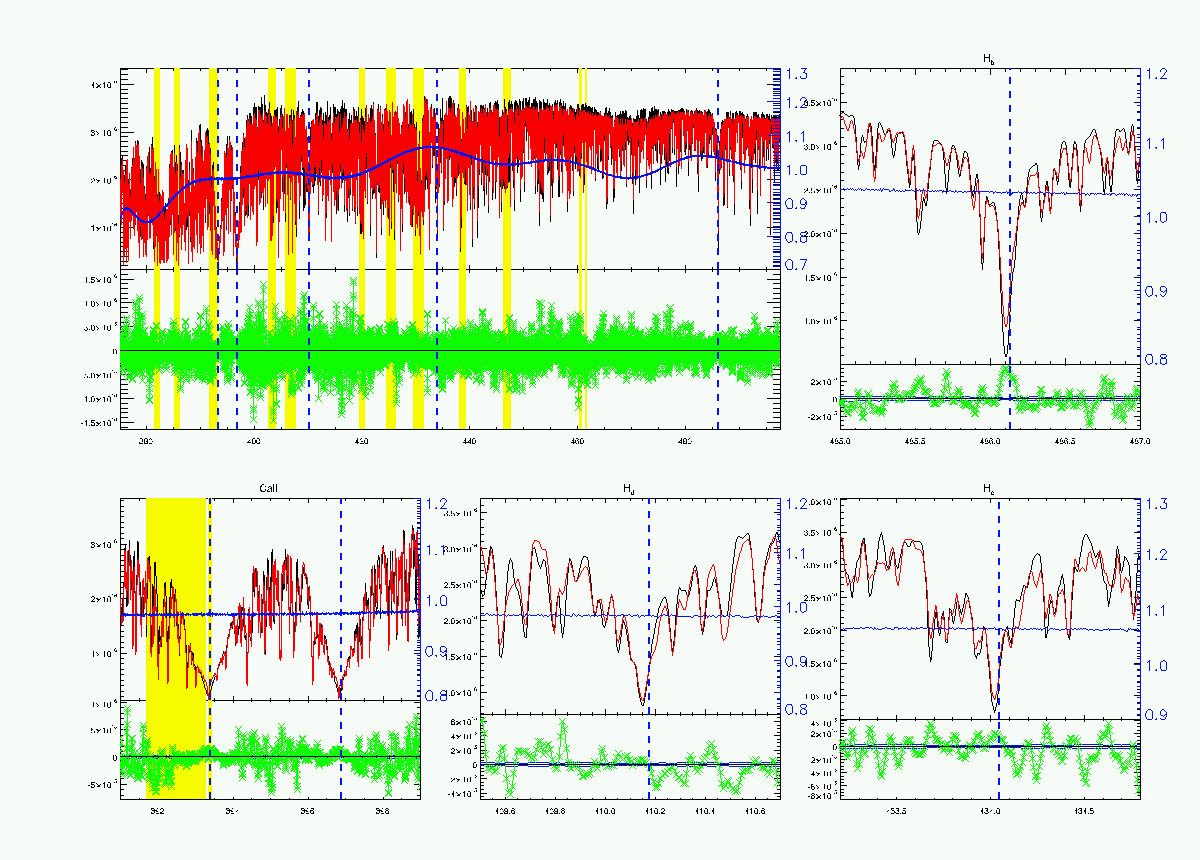This screenshot has width=1200, height=860.
Task: Pick the 410.4 tick on H_d x-axis
Action: pyautogui.click(x=705, y=812)
